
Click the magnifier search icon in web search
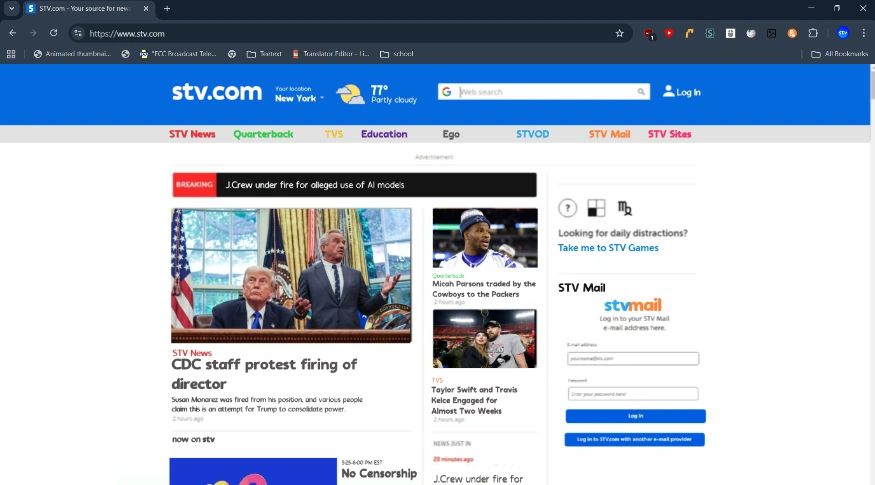641,92
